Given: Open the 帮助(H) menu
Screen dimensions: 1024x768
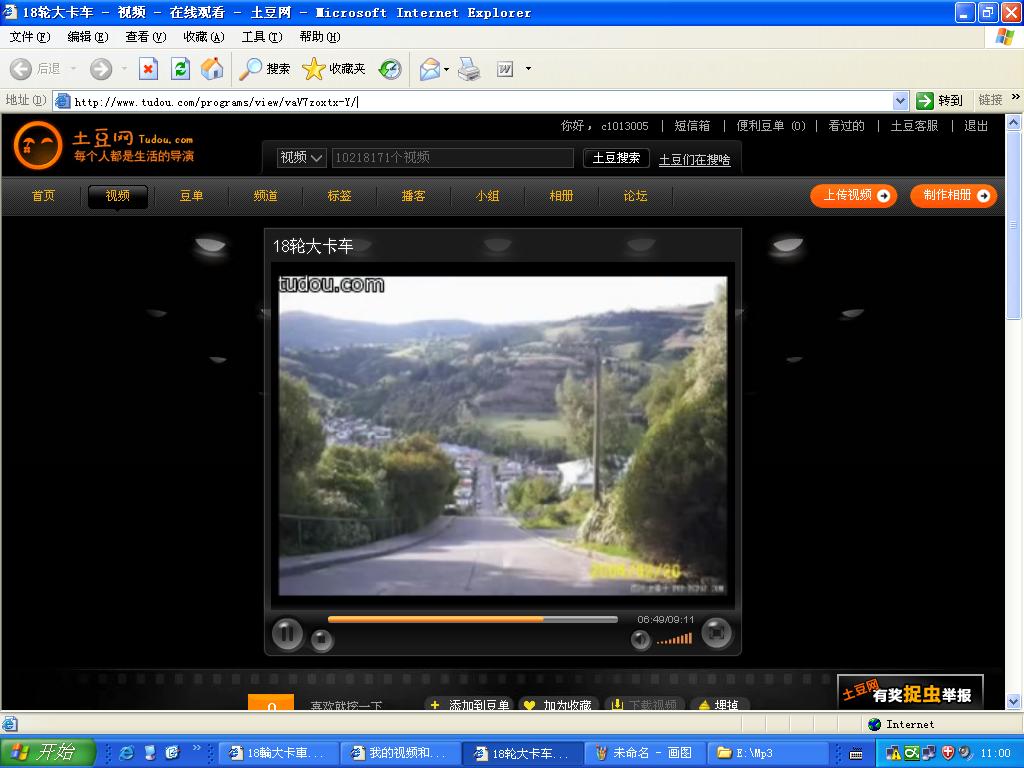Looking at the screenshot, I should [x=320, y=37].
